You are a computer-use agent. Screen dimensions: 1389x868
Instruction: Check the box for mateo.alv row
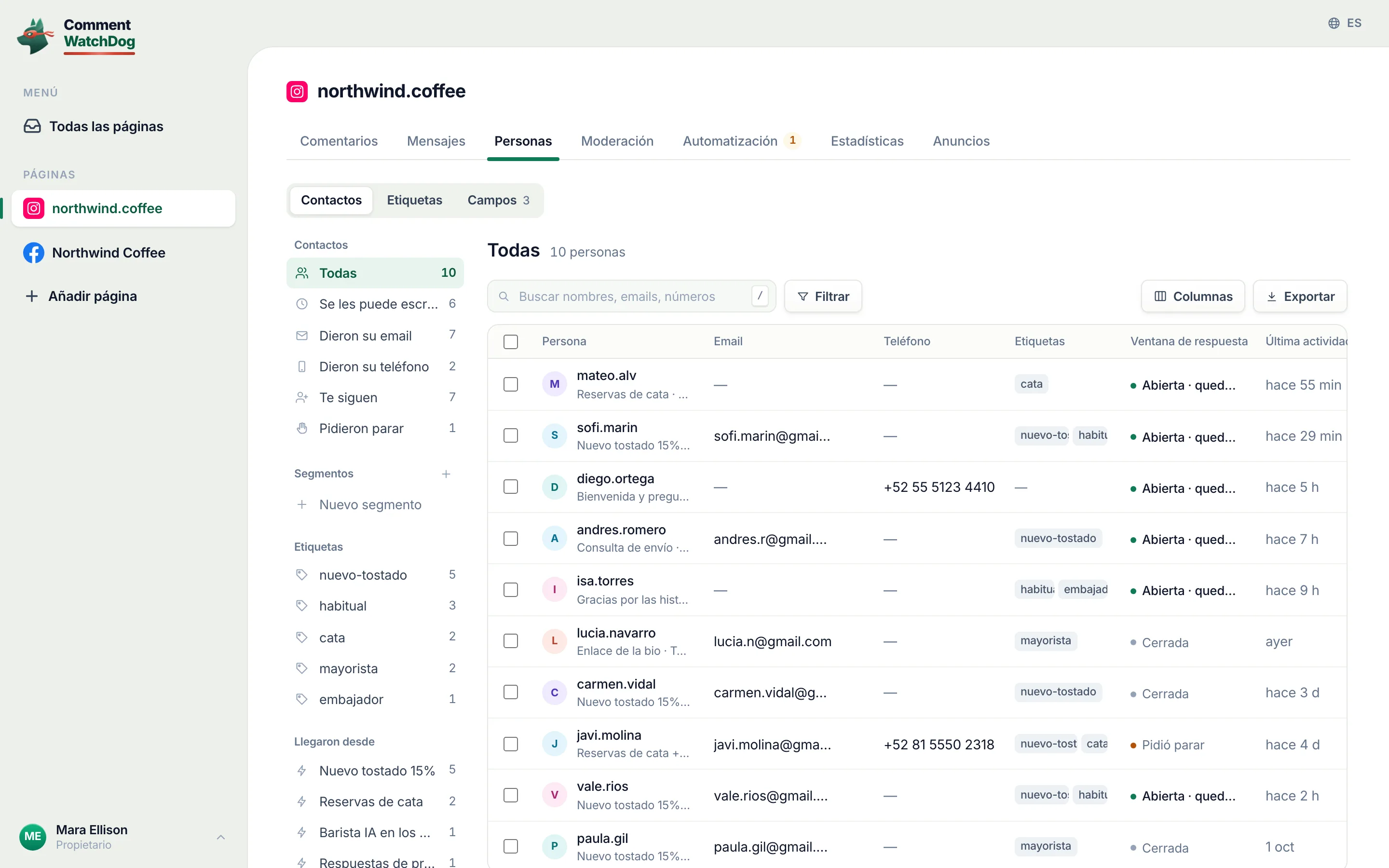coord(511,384)
